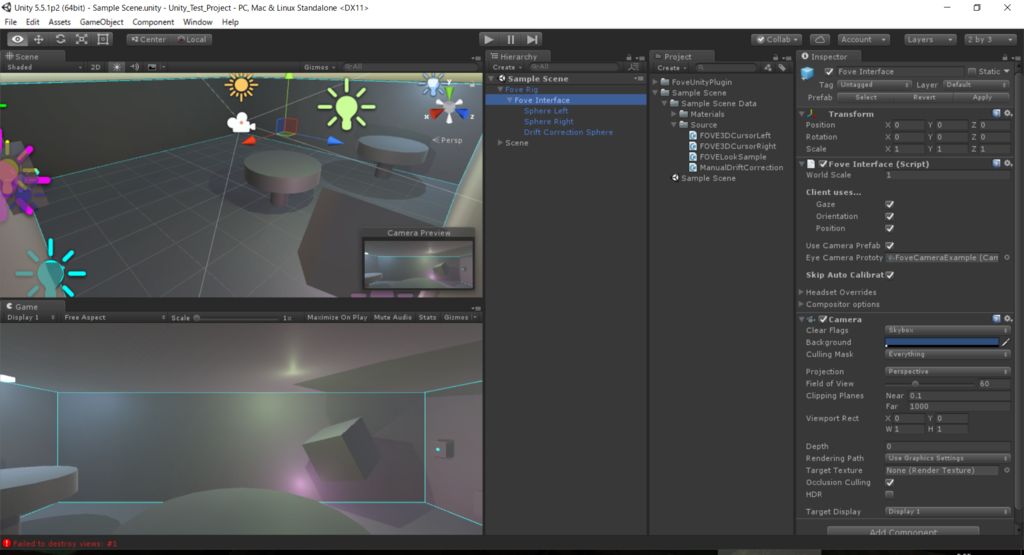Select the Rect transform tool

[x=103, y=39]
